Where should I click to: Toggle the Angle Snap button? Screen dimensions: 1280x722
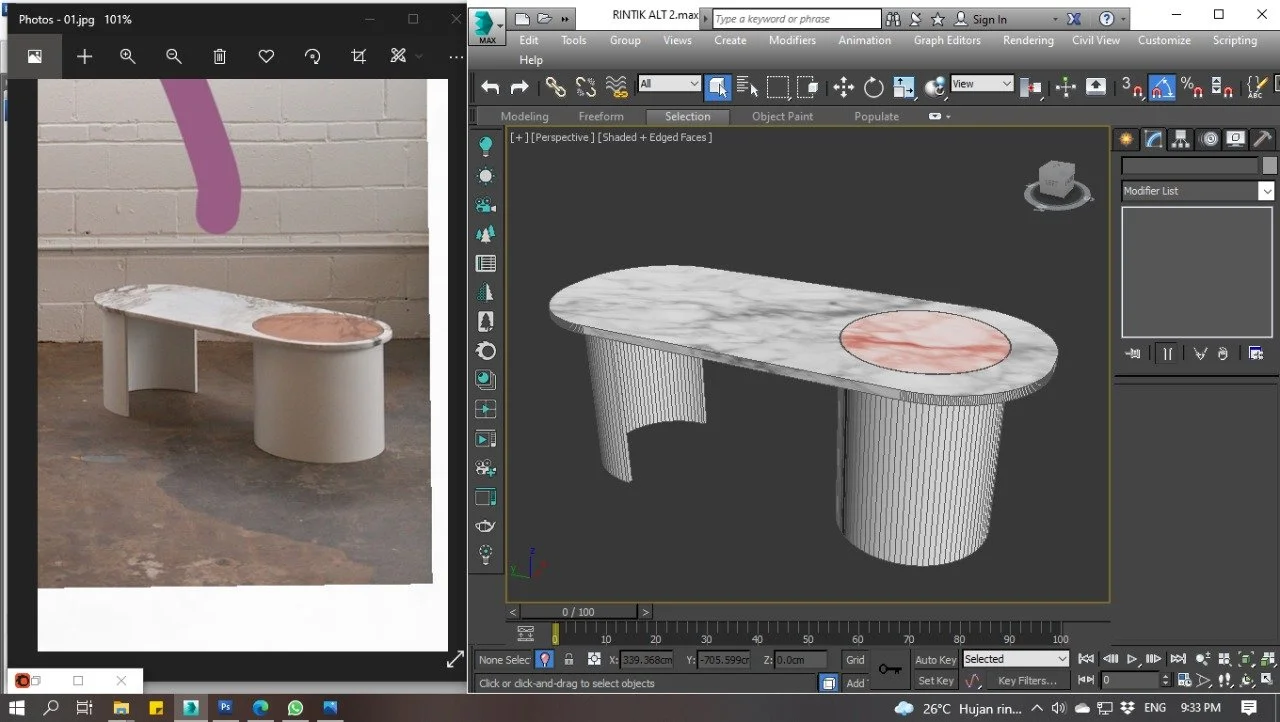tap(1161, 87)
